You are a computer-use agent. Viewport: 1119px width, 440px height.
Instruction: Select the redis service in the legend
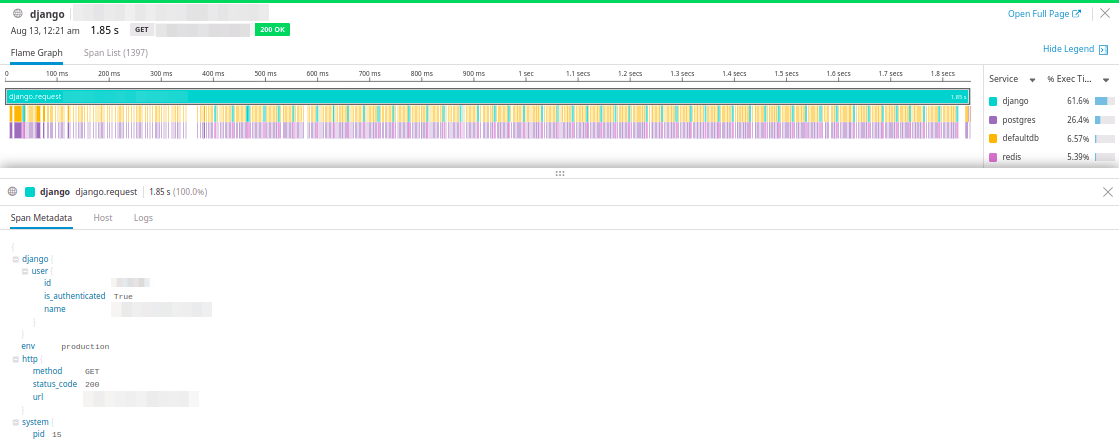(x=1012, y=157)
